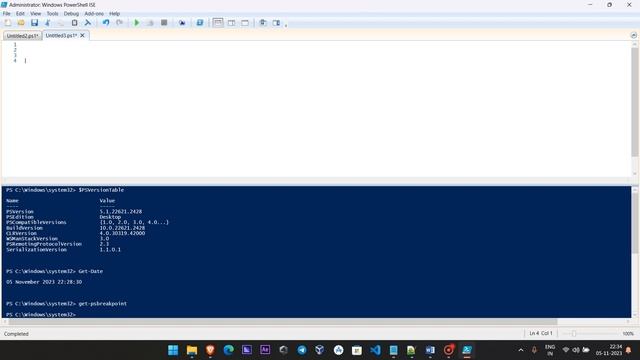Adjust the zoom slider in the status bar

pos(573,333)
